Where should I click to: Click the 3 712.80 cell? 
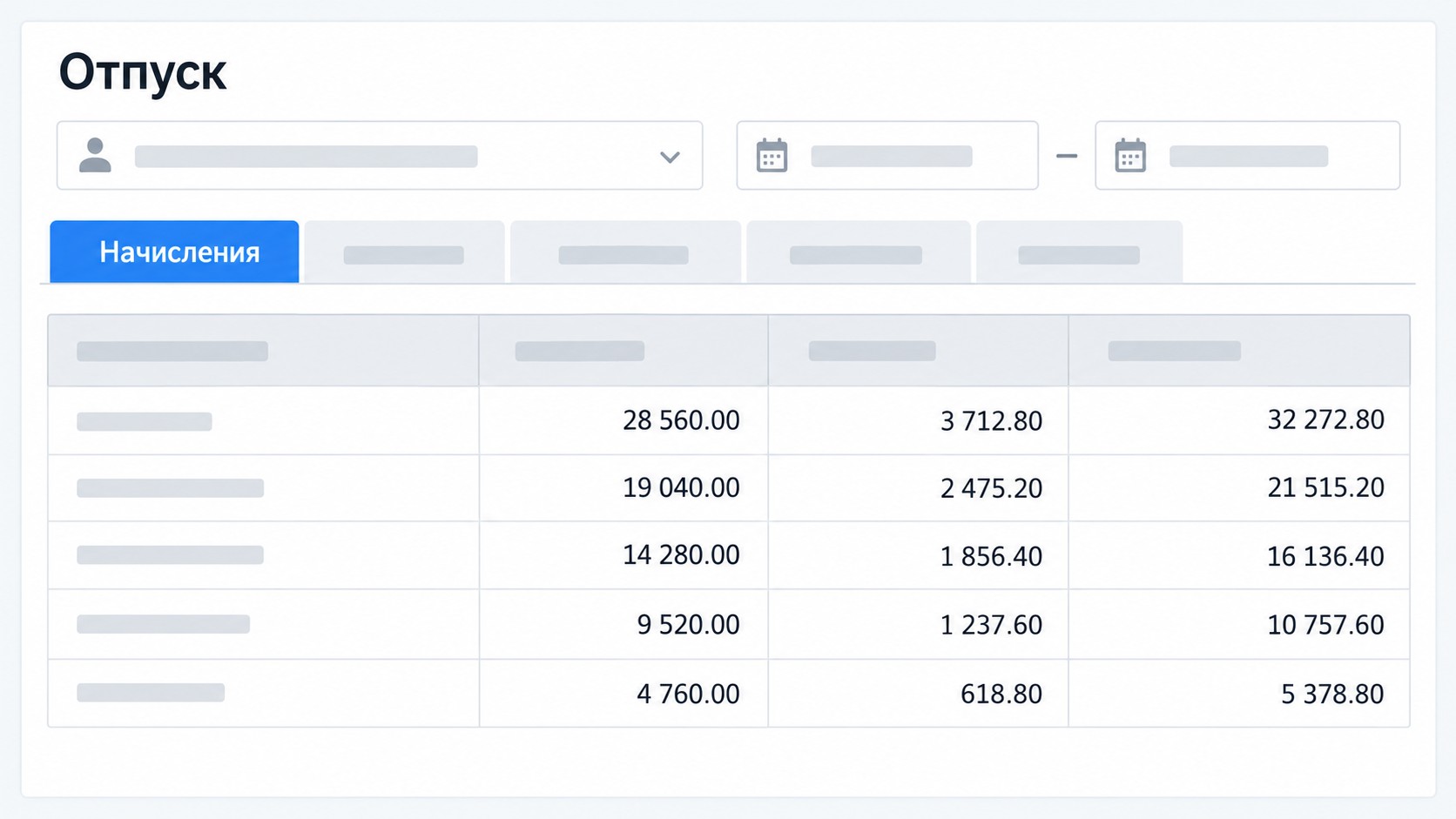(918, 420)
